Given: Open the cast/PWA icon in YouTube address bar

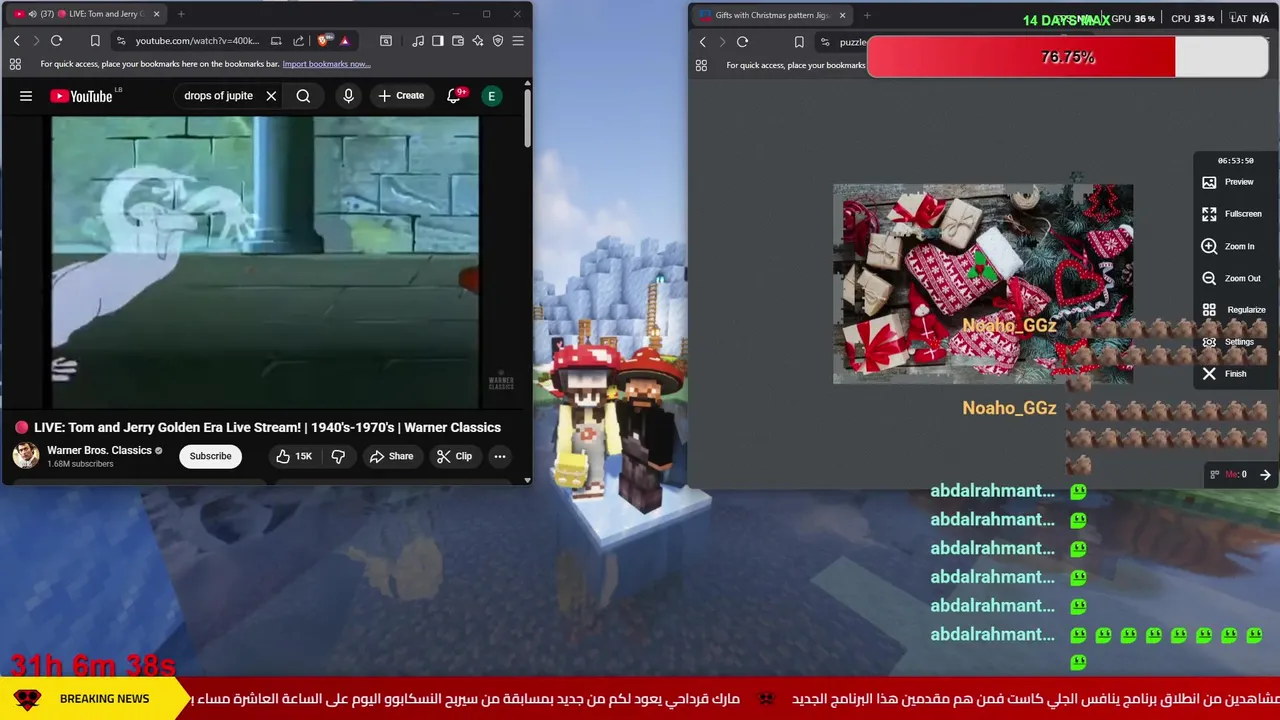Looking at the screenshot, I should 276,41.
